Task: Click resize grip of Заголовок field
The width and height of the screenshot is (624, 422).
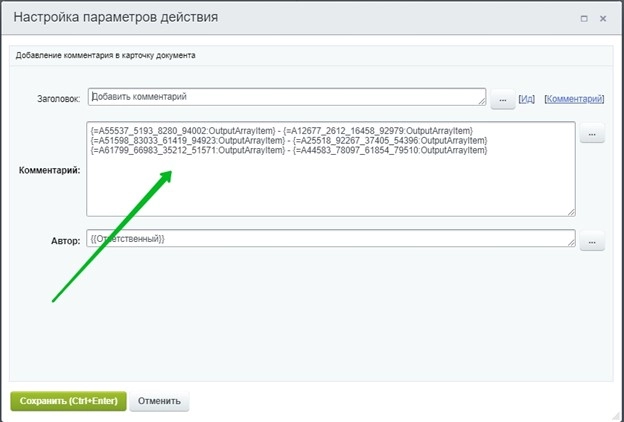Action: (481, 101)
